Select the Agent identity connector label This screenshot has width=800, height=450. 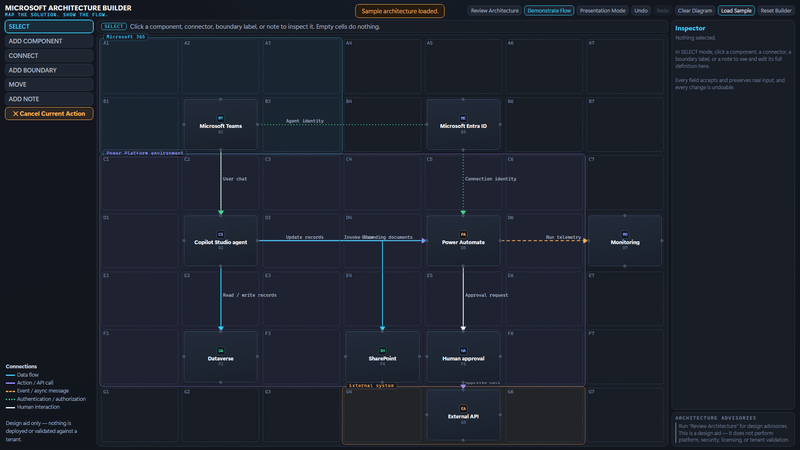305,121
